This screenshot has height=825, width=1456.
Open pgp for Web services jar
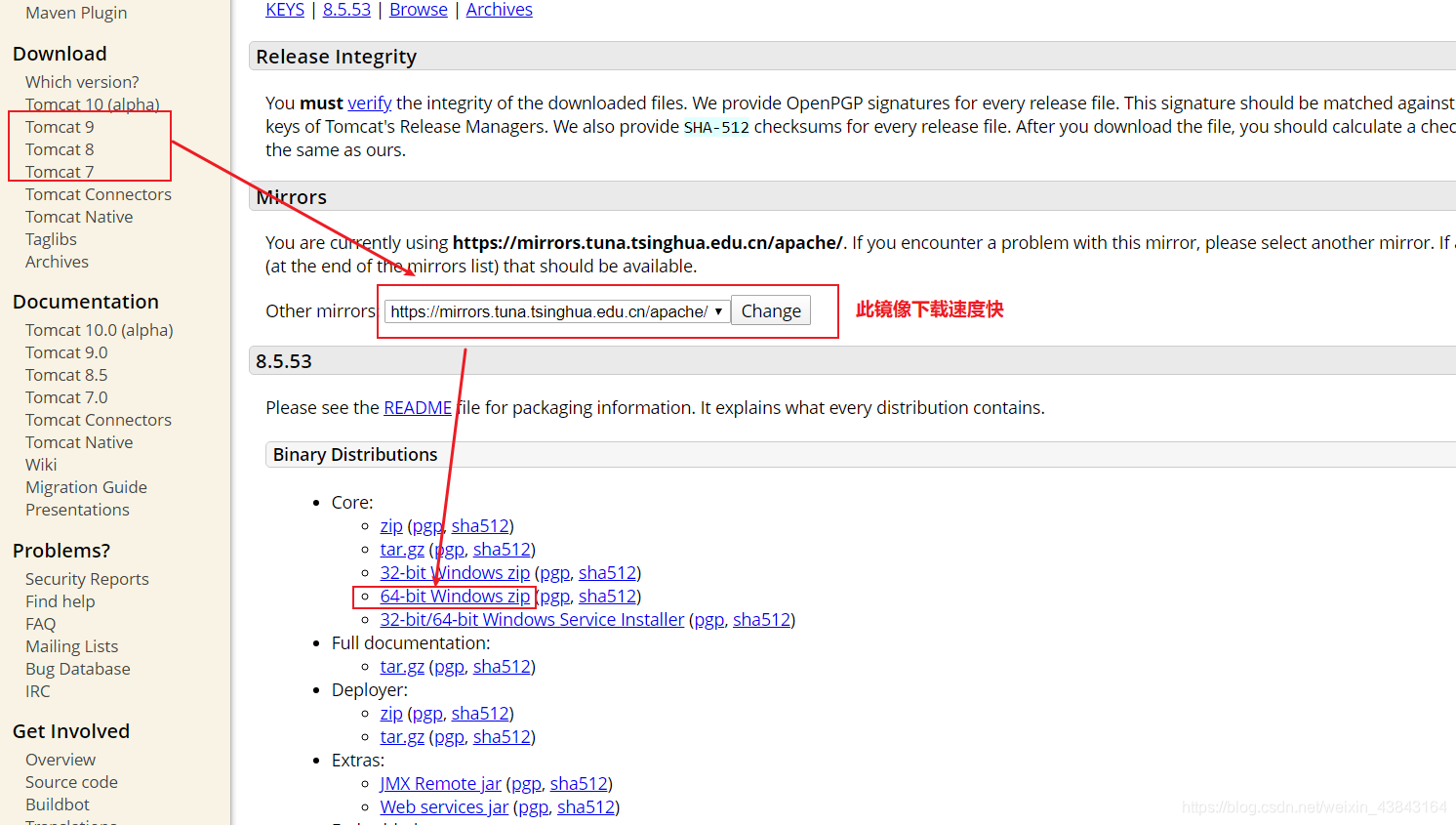click(533, 807)
